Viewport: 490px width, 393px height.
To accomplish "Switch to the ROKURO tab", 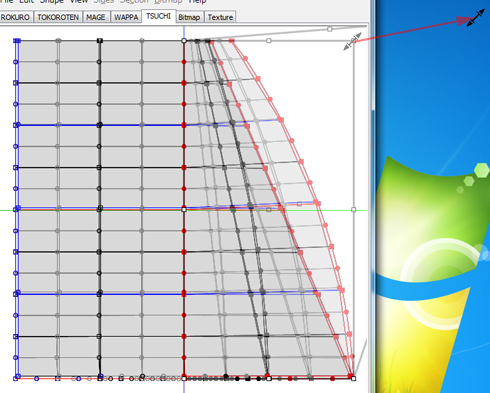I will pos(15,17).
